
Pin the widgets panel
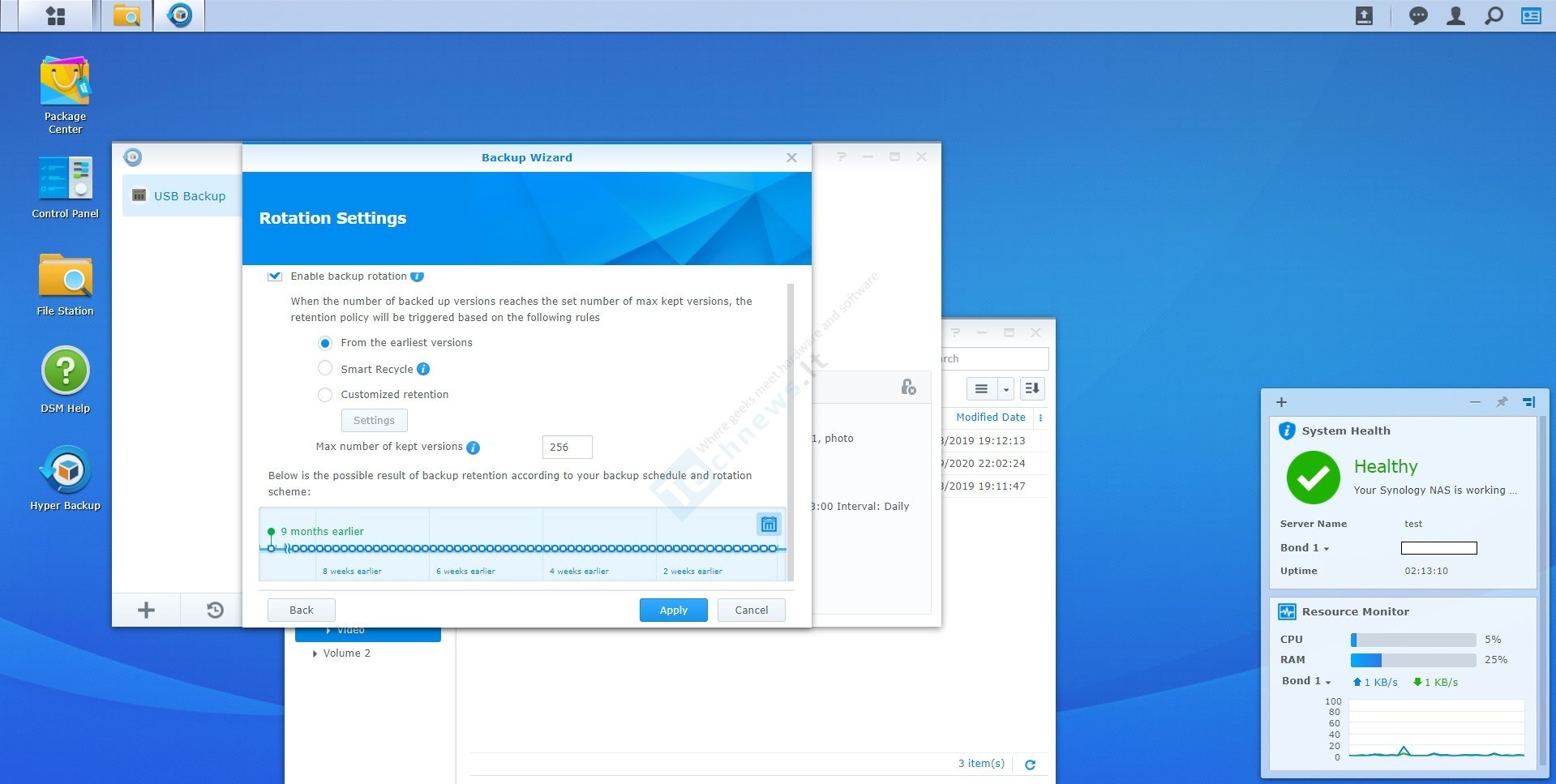(x=1502, y=402)
